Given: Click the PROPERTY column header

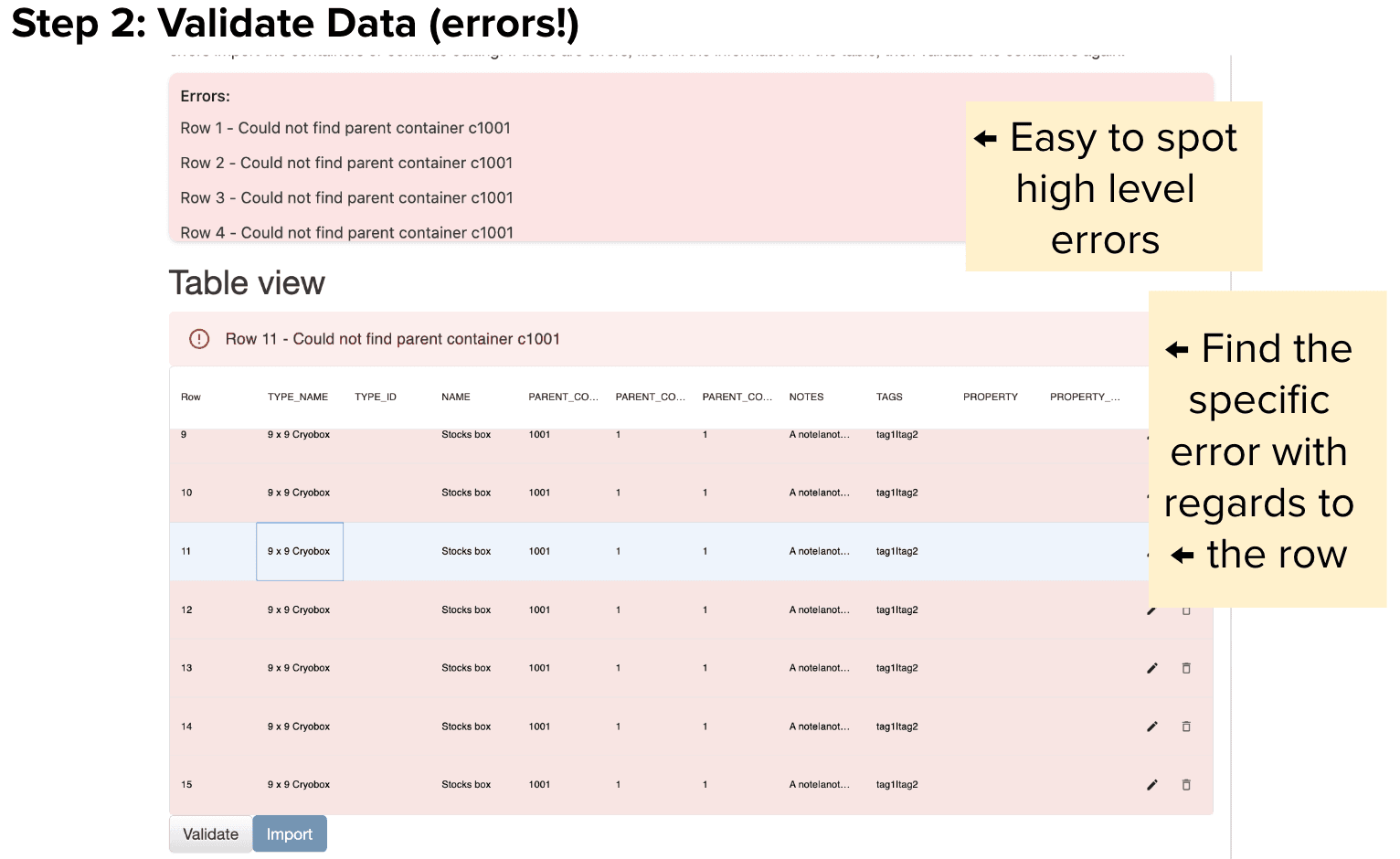Looking at the screenshot, I should (x=990, y=397).
